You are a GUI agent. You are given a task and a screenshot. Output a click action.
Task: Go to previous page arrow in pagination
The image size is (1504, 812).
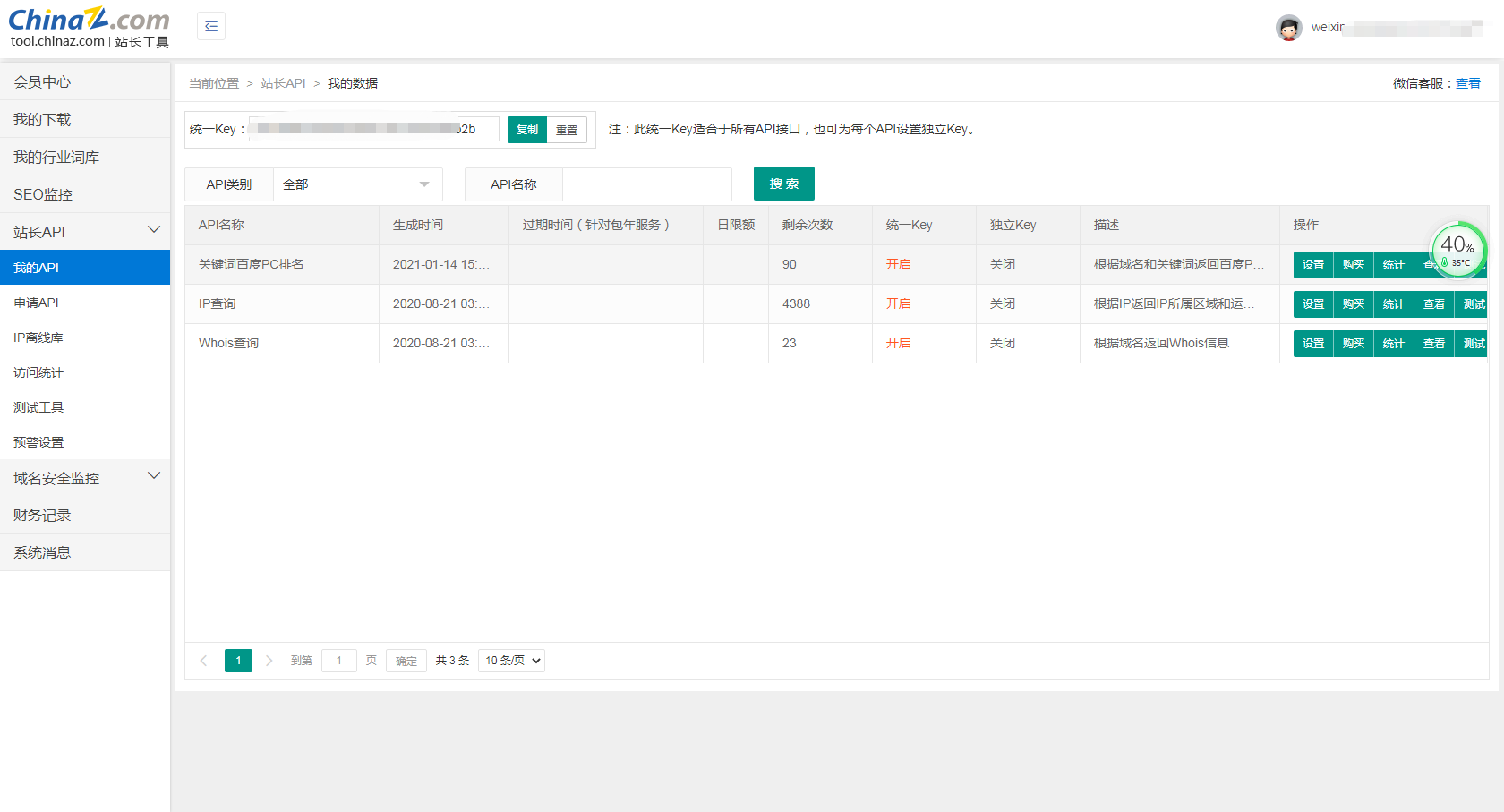[204, 661]
